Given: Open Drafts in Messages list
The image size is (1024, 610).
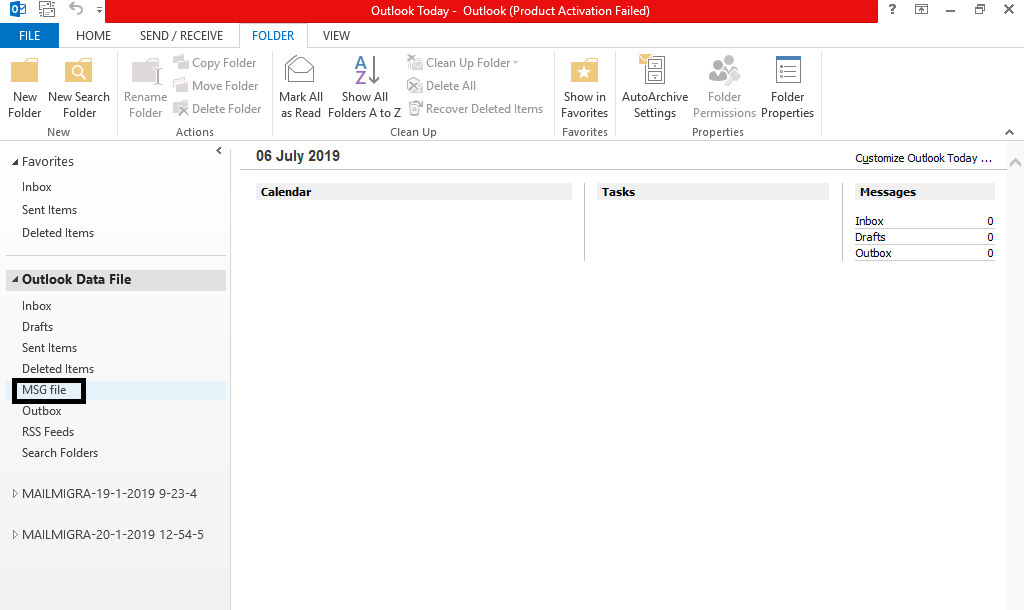Looking at the screenshot, I should tap(871, 237).
